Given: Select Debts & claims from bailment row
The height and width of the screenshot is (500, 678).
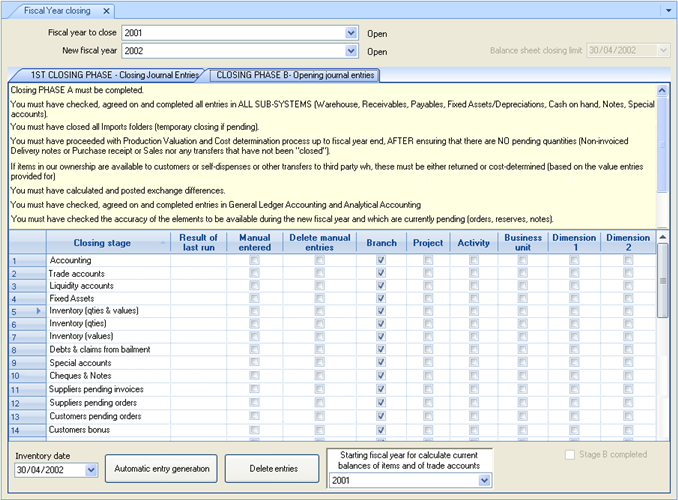Looking at the screenshot, I should 332,349.
